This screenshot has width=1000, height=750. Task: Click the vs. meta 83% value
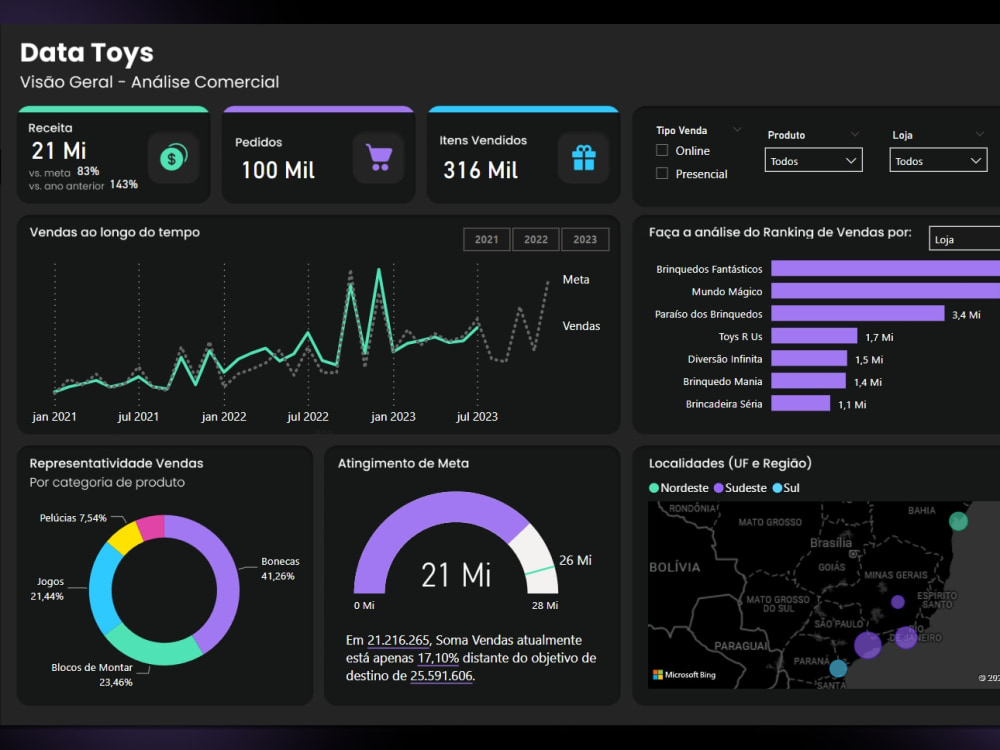(88, 171)
